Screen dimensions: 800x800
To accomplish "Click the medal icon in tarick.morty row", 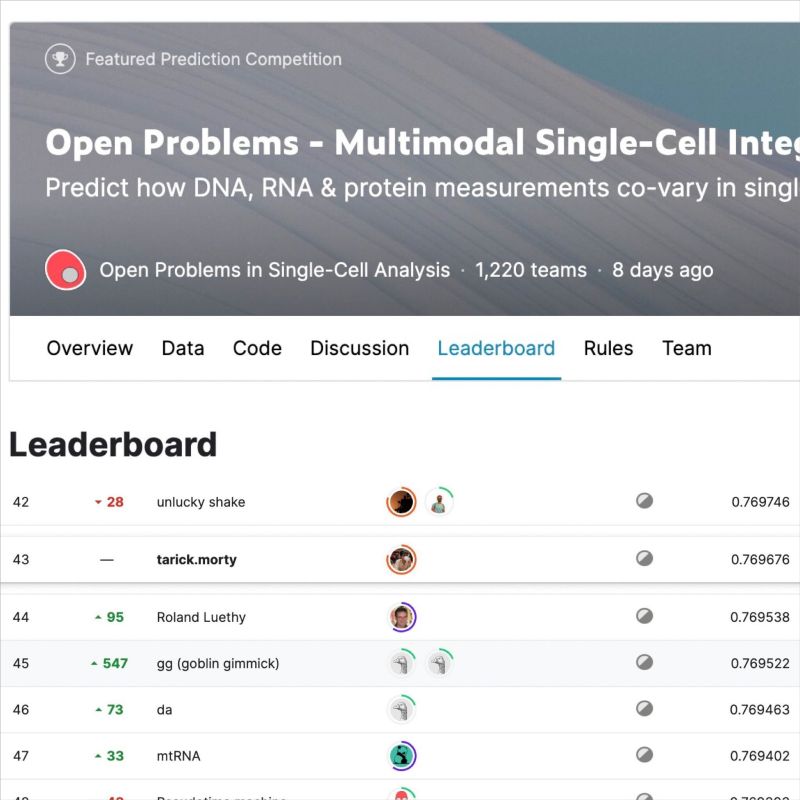I will 644,559.
